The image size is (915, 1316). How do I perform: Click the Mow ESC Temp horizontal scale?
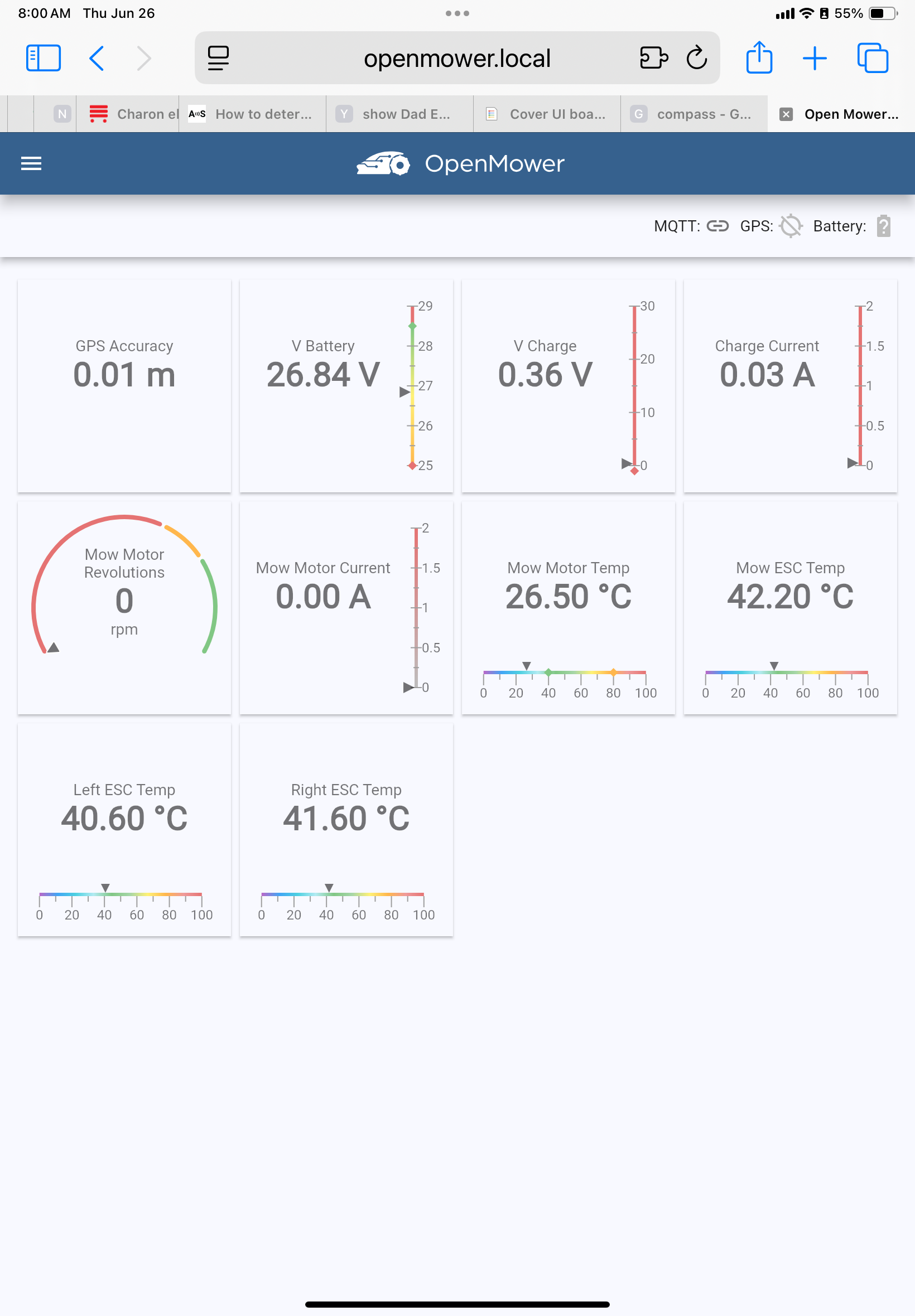click(790, 681)
